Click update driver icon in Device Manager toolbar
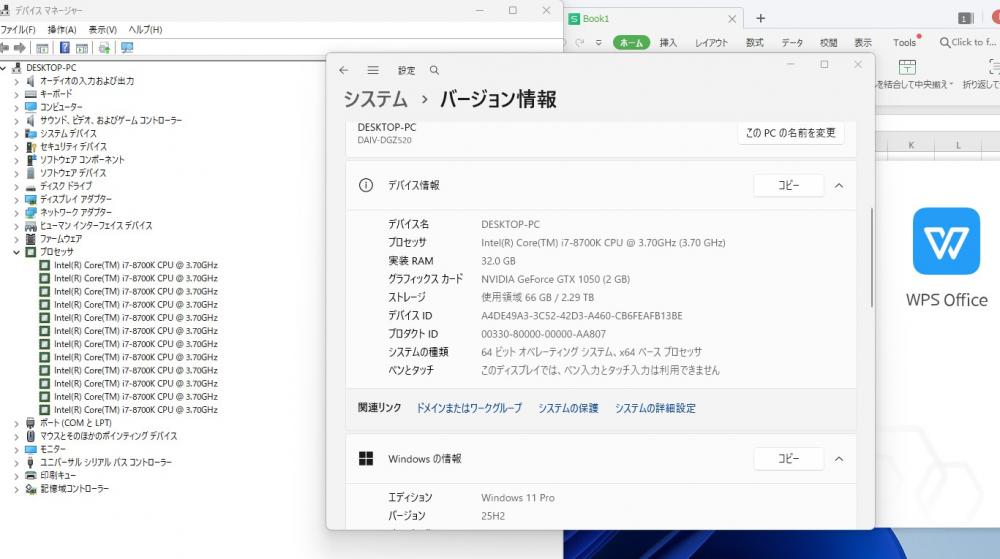The width and height of the screenshot is (1000, 559). [105, 48]
